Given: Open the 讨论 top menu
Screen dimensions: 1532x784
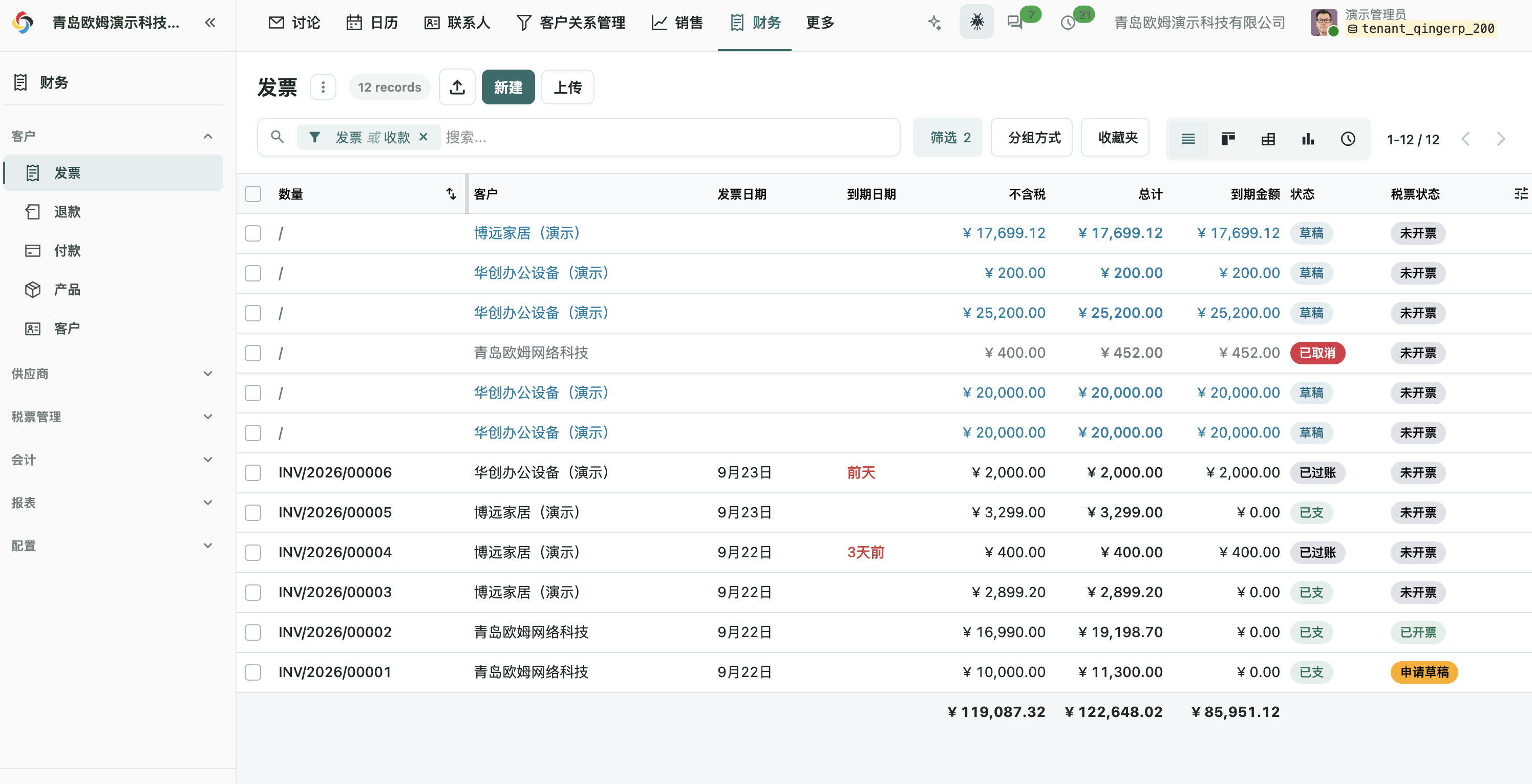Looking at the screenshot, I should (294, 23).
